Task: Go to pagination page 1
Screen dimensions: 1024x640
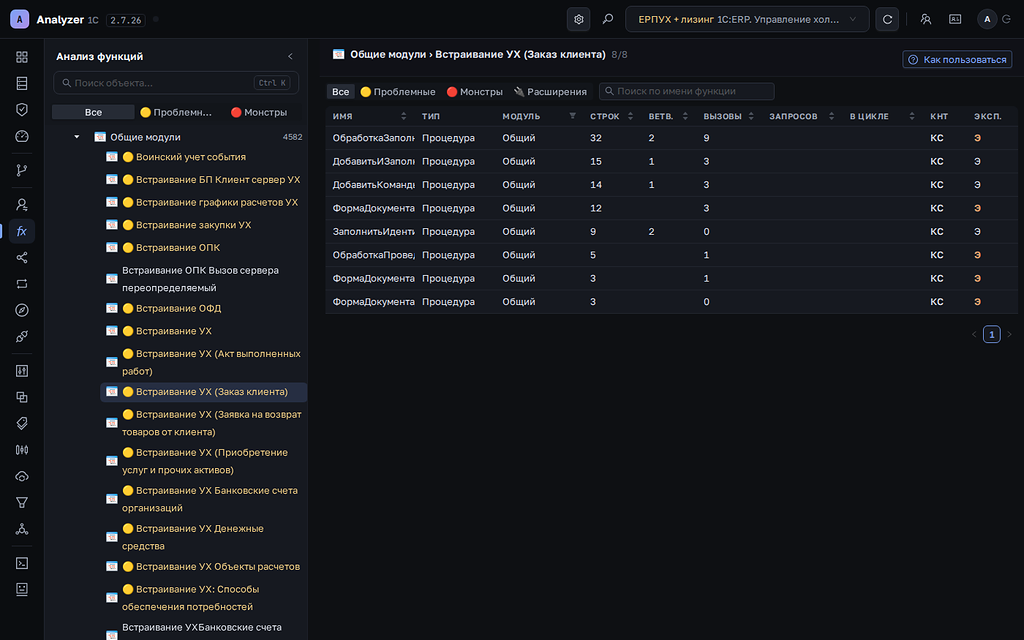Action: (991, 334)
